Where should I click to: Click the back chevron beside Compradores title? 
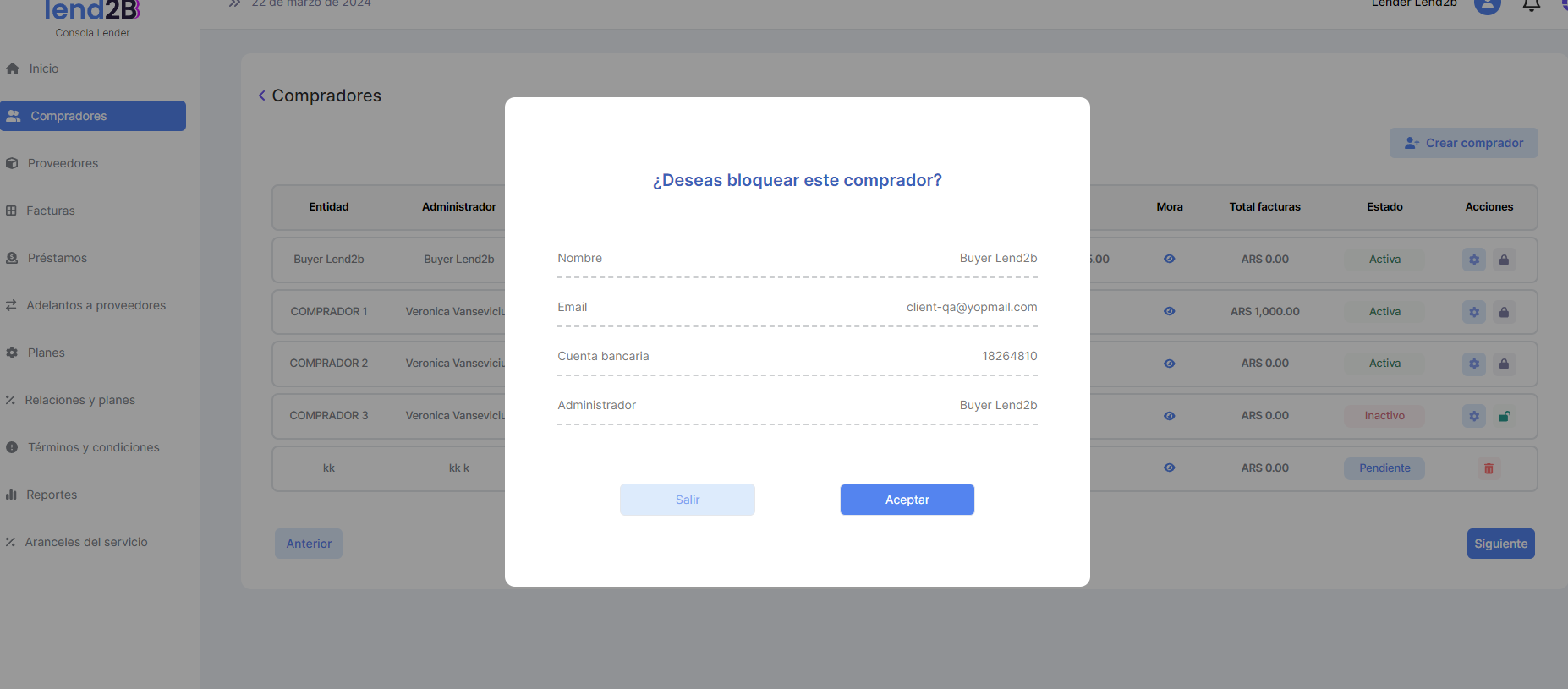(x=262, y=96)
